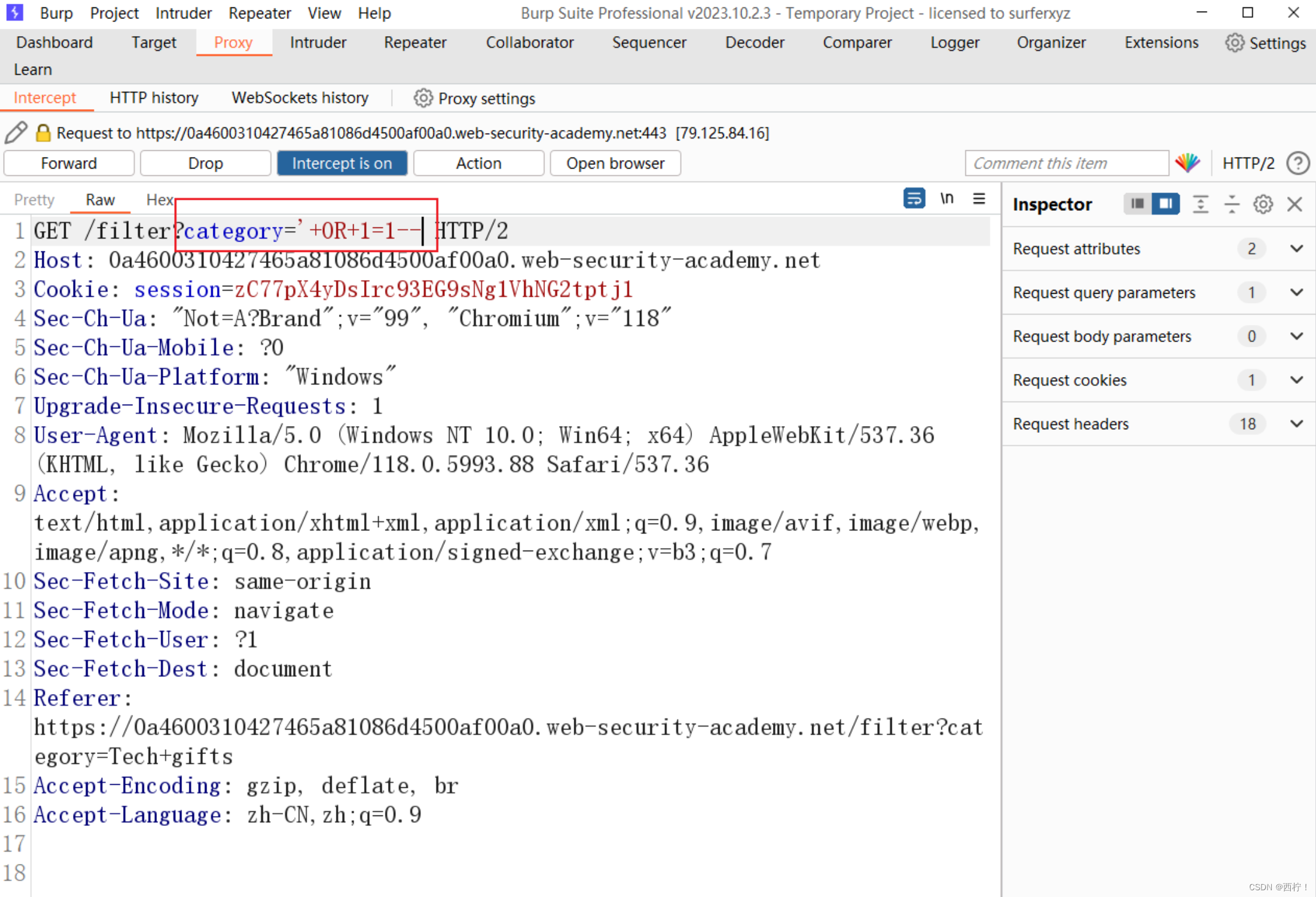Toggle the Intercept is on button

(341, 163)
